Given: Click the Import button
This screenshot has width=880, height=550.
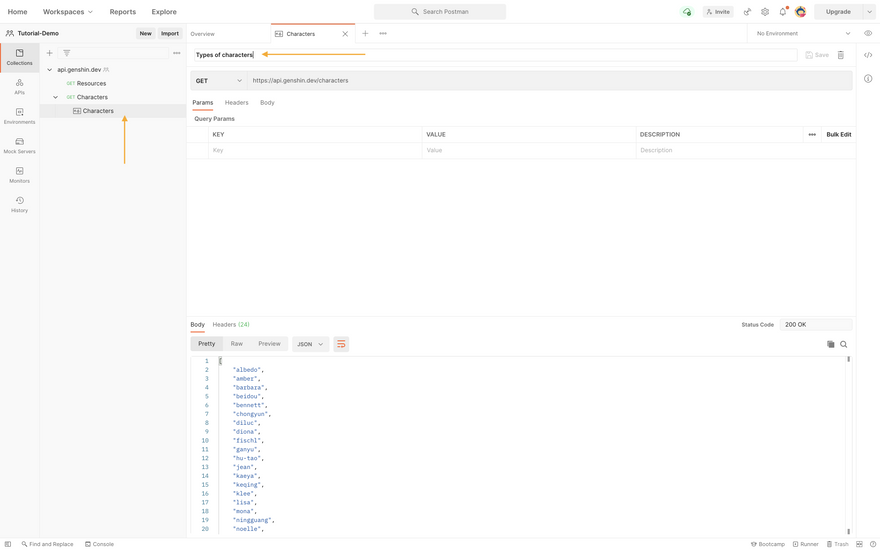Looking at the screenshot, I should coord(170,33).
